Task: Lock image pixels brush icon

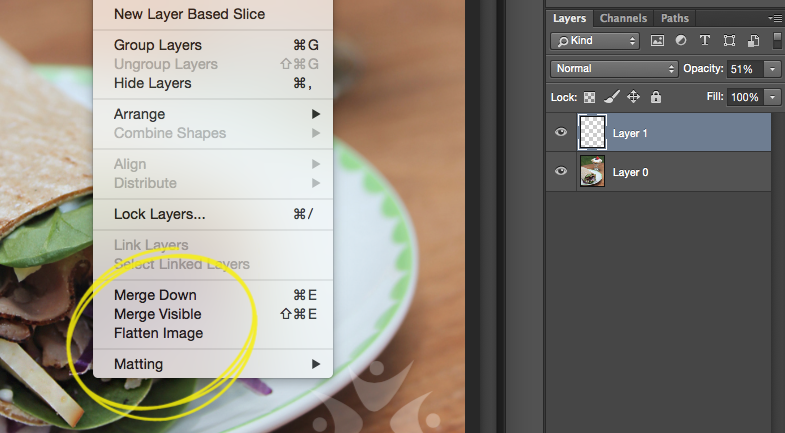Action: point(611,97)
